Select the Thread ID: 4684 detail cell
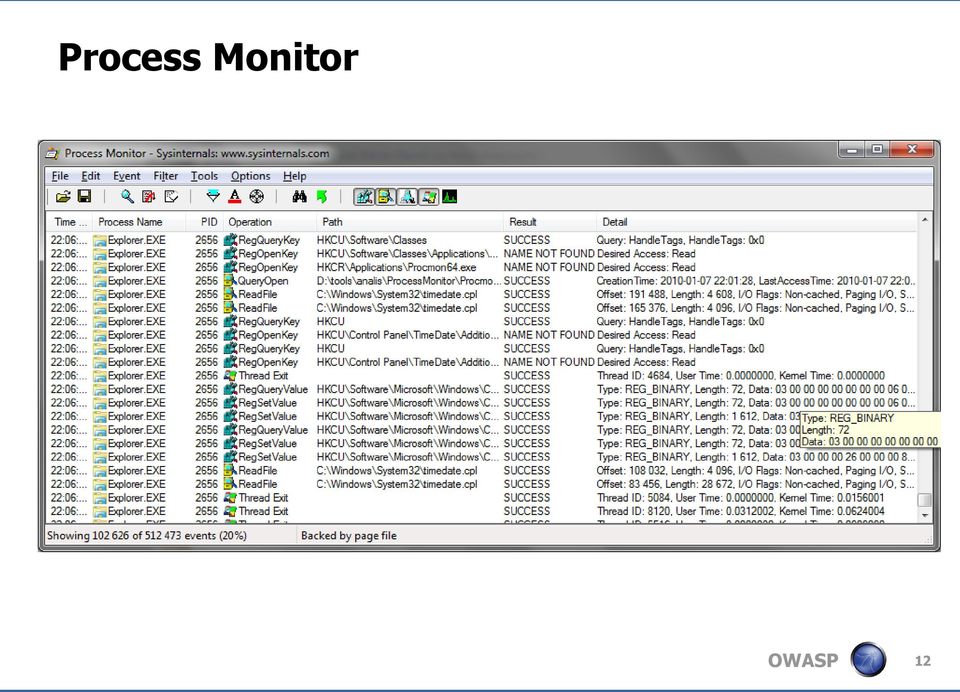Screen dimensions: 960x692 point(741,375)
